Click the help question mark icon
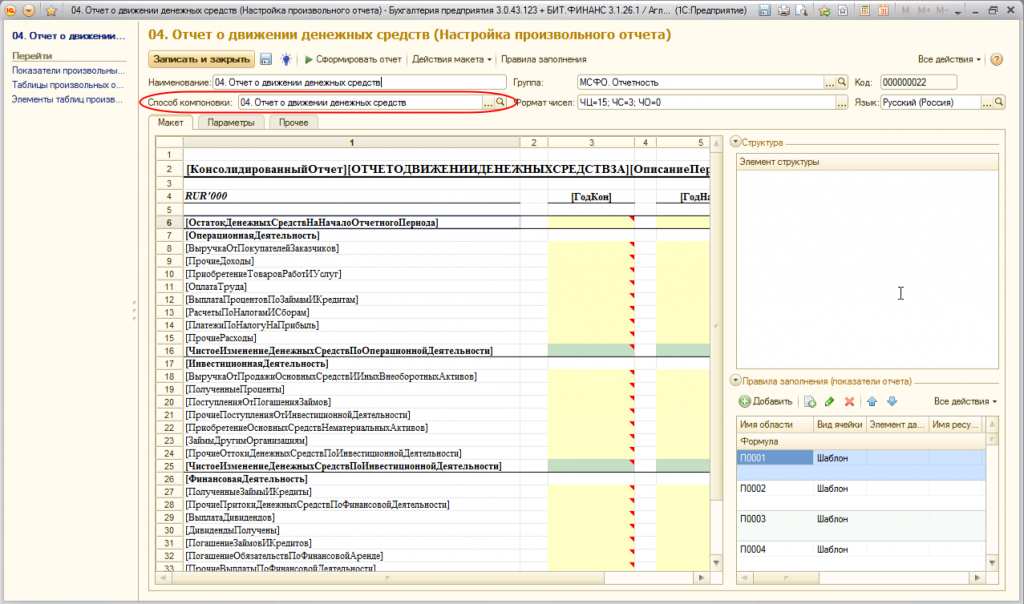The width and height of the screenshot is (1024, 604). [996, 59]
